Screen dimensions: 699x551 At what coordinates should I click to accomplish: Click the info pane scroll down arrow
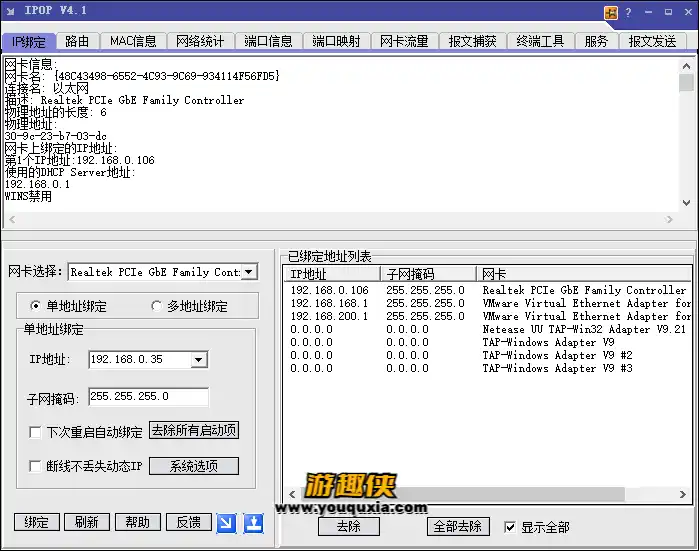click(x=686, y=203)
